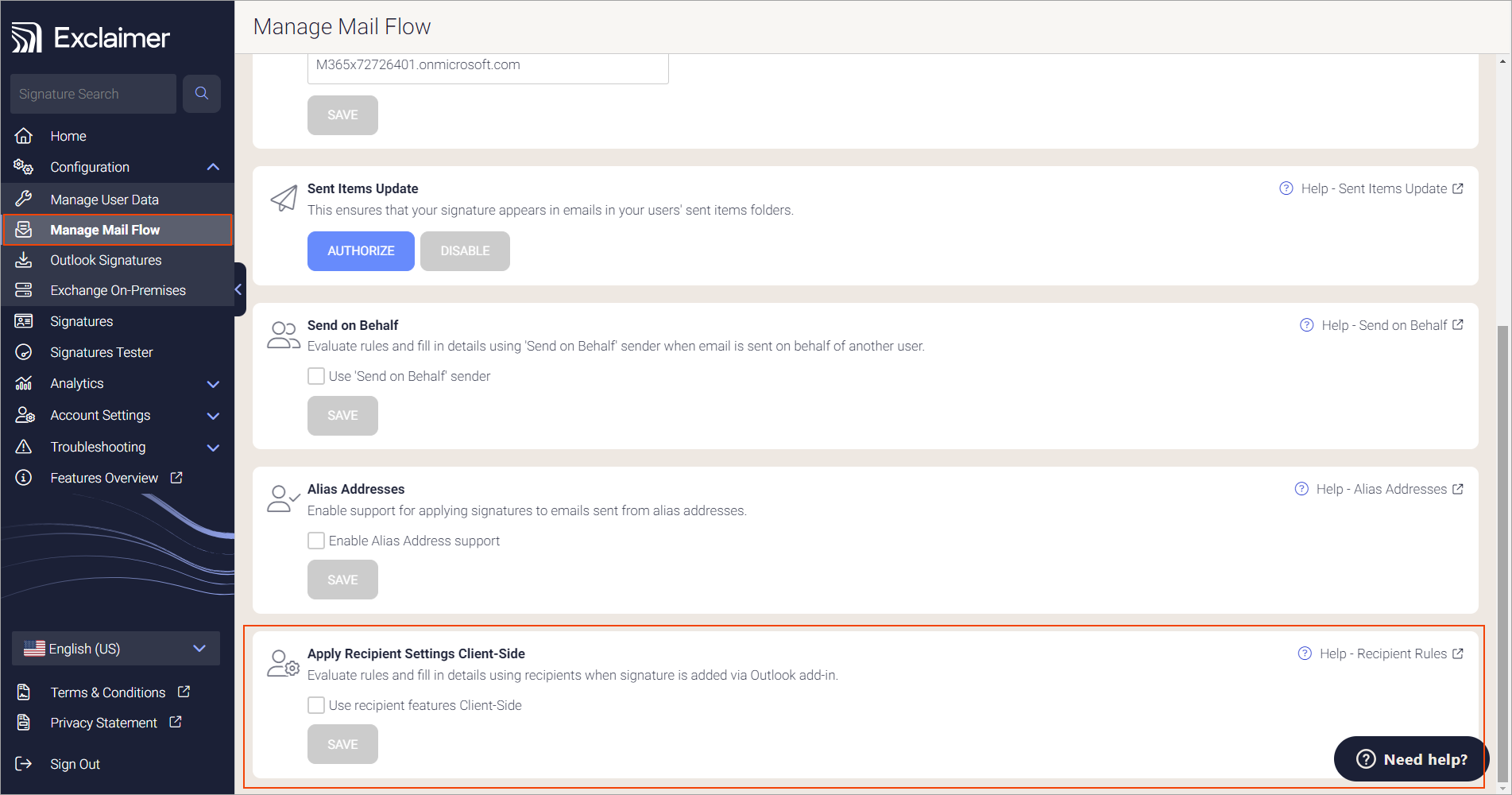Click the Signature Search magnifier icon

tap(202, 94)
